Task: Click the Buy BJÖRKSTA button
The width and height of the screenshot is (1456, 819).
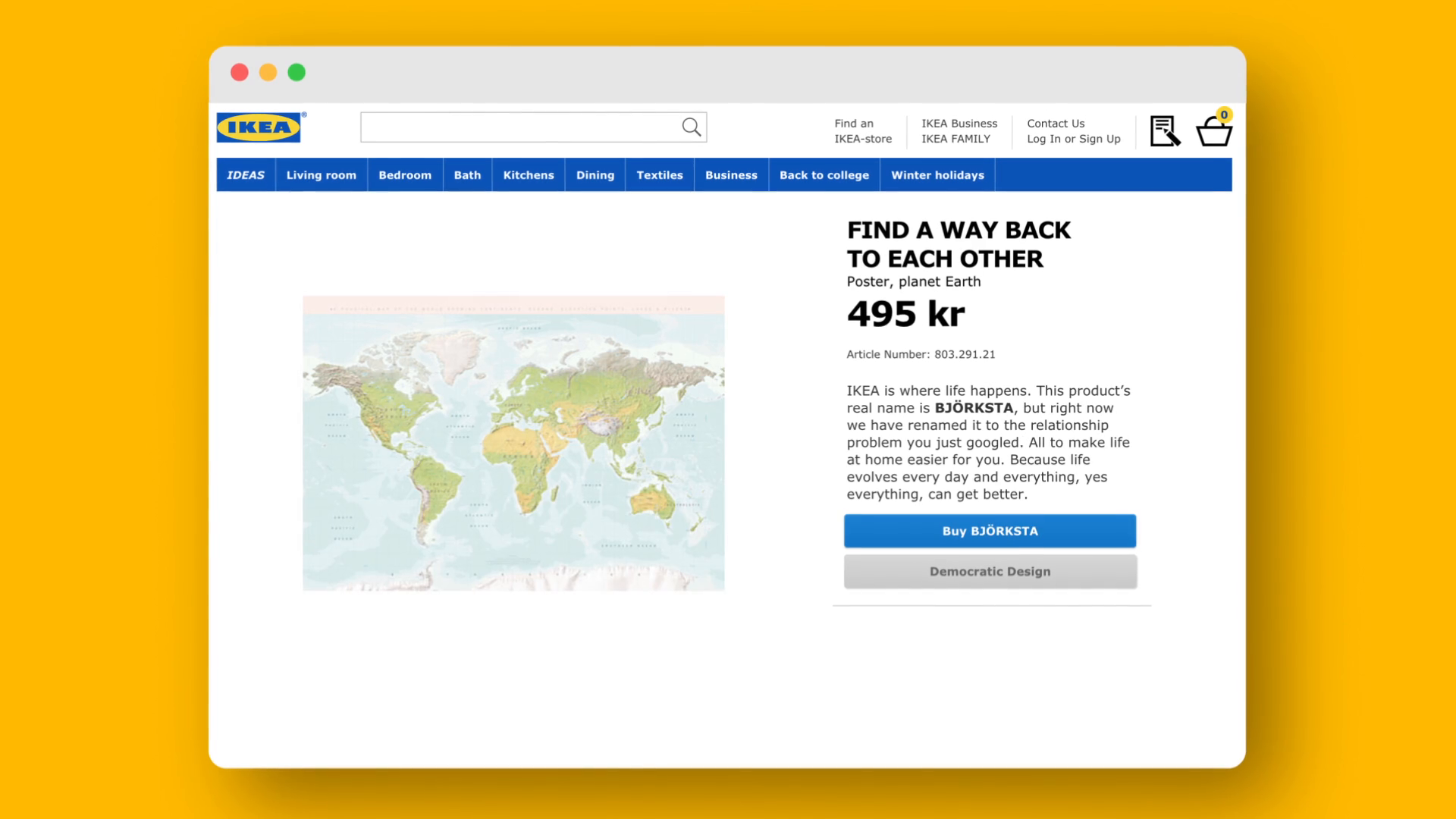Action: pyautogui.click(x=990, y=531)
